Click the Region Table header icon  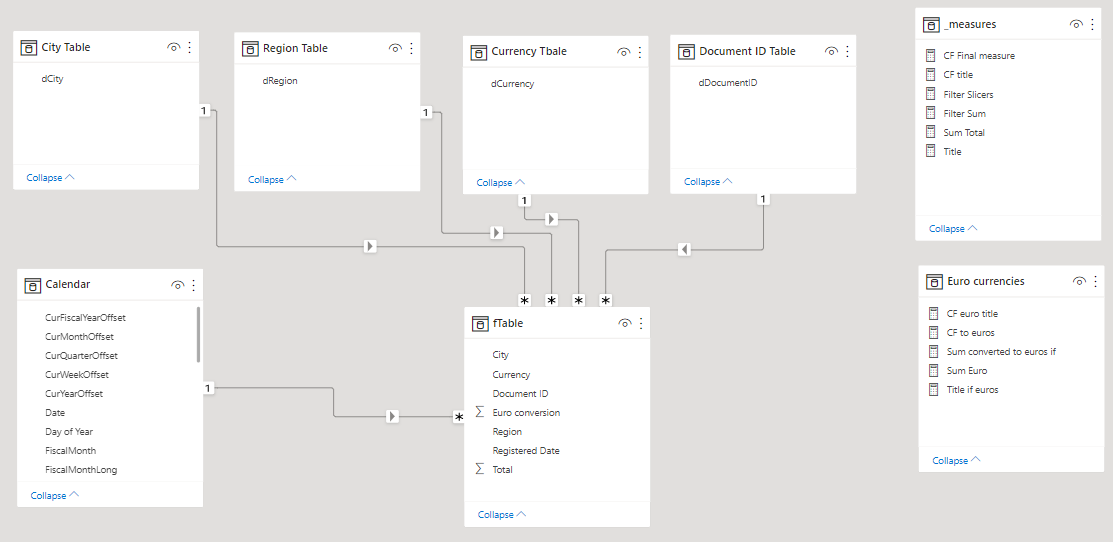click(x=250, y=48)
